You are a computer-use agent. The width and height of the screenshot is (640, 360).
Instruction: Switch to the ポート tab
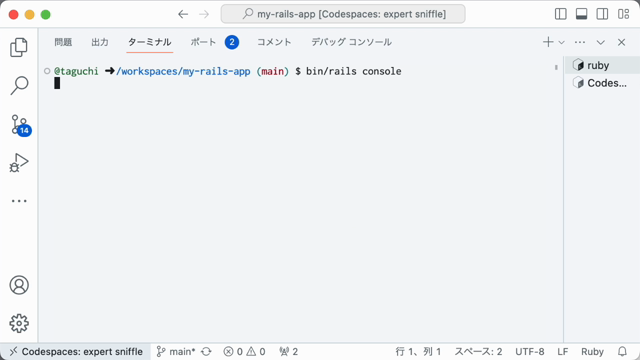coord(203,42)
